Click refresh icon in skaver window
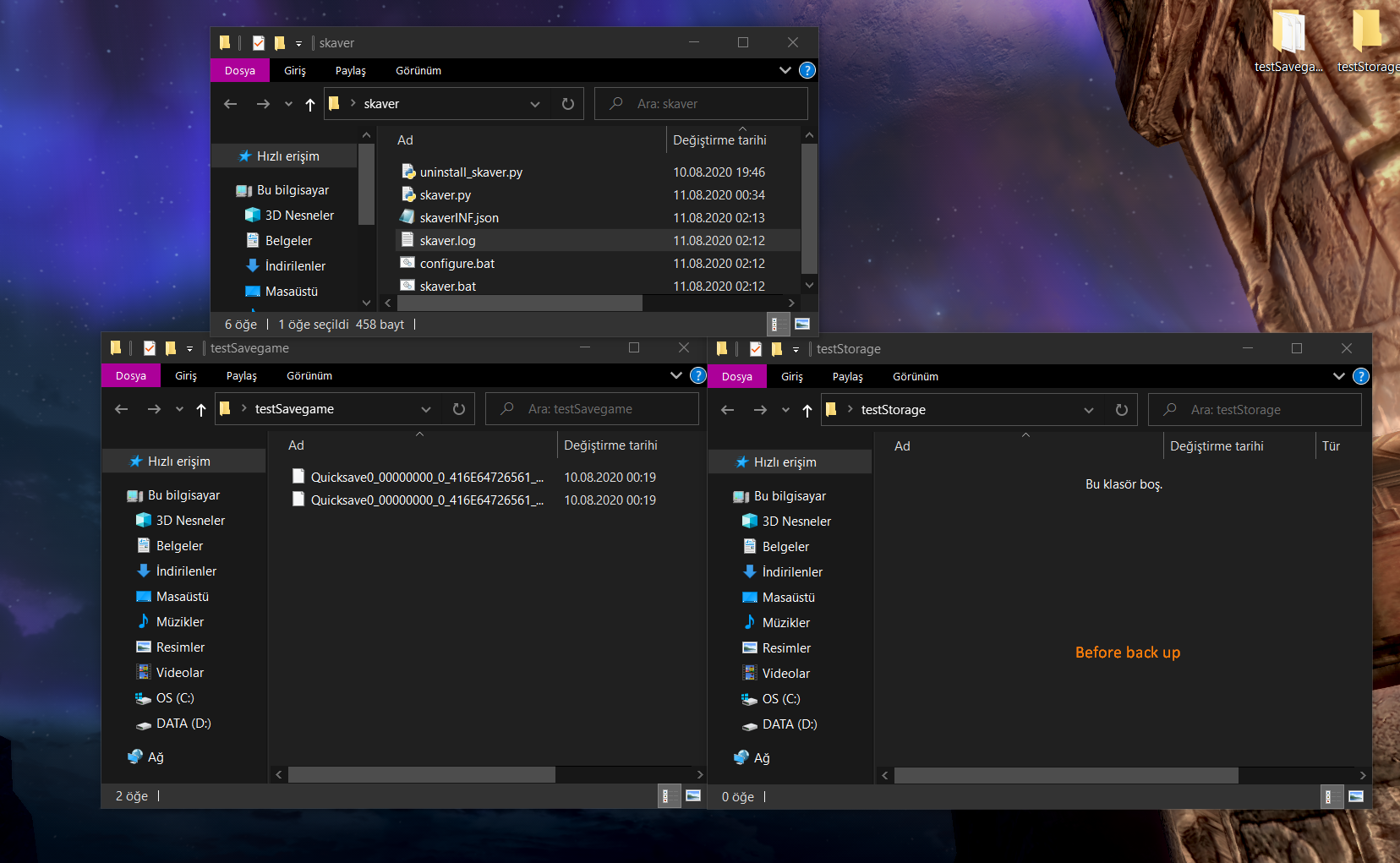The height and width of the screenshot is (863, 1400). pyautogui.click(x=568, y=104)
